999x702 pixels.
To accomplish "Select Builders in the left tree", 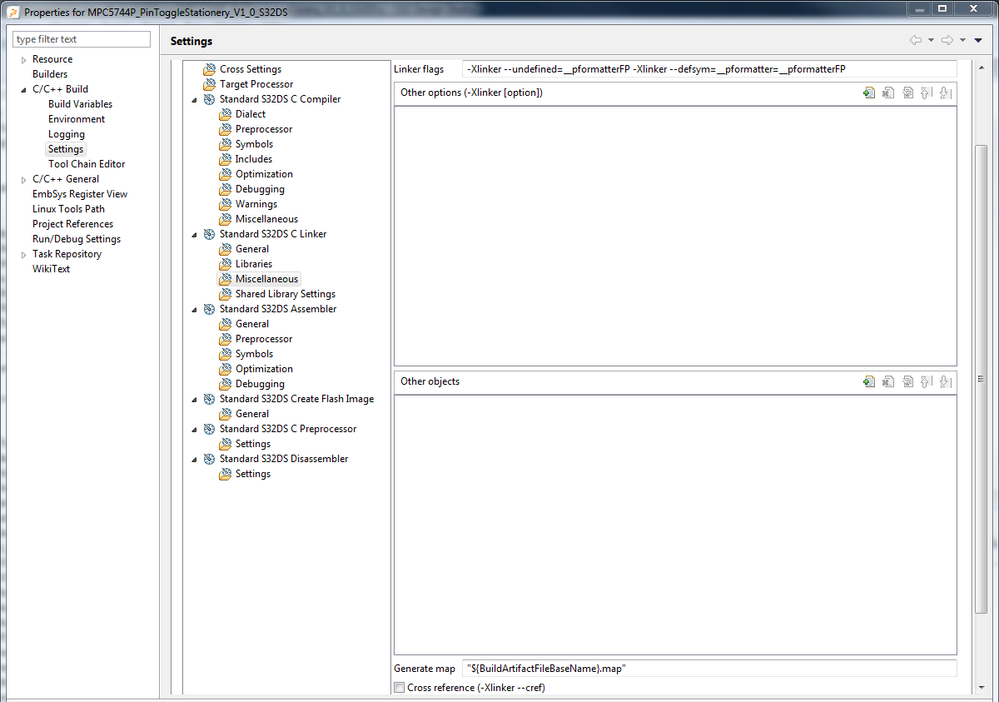I will click(x=50, y=74).
